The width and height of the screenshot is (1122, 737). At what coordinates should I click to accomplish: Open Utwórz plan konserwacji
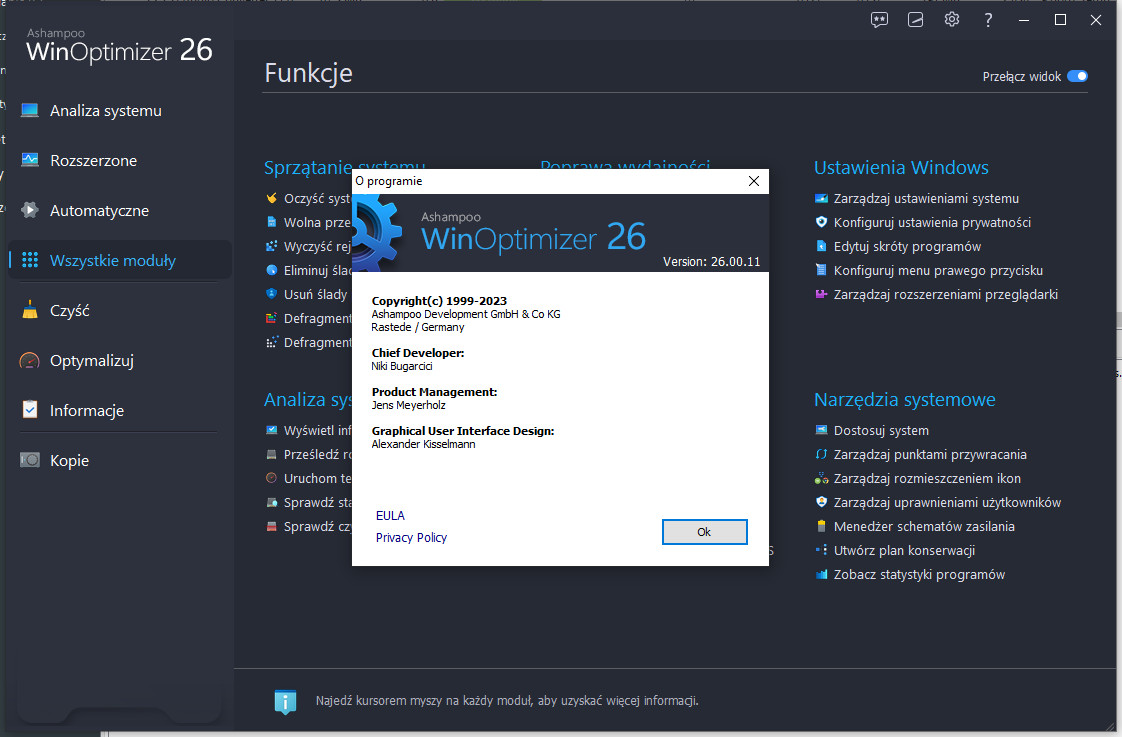(904, 550)
